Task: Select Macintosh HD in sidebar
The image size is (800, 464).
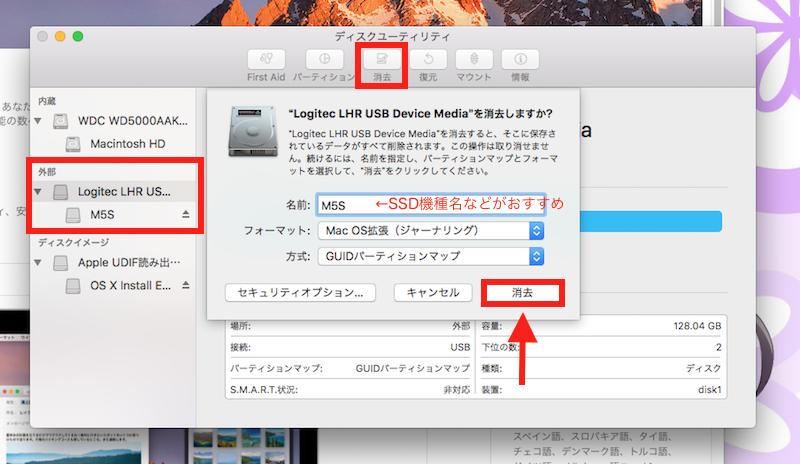Action: point(127,143)
